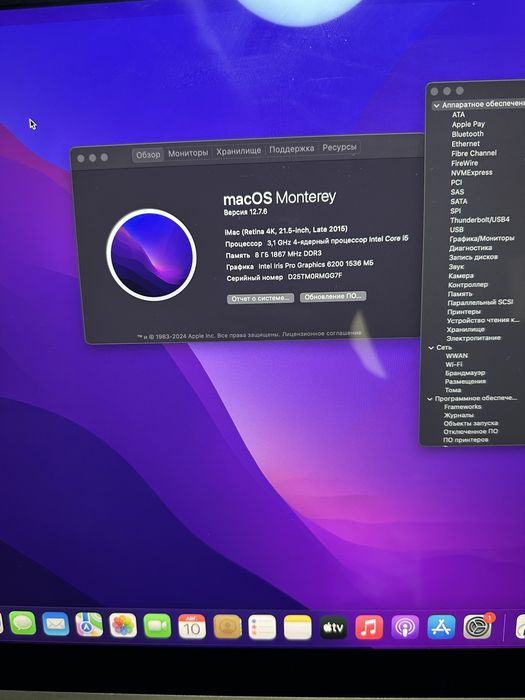Open the App Store in the Dock
525x700 pixels.
pyautogui.click(x=442, y=627)
